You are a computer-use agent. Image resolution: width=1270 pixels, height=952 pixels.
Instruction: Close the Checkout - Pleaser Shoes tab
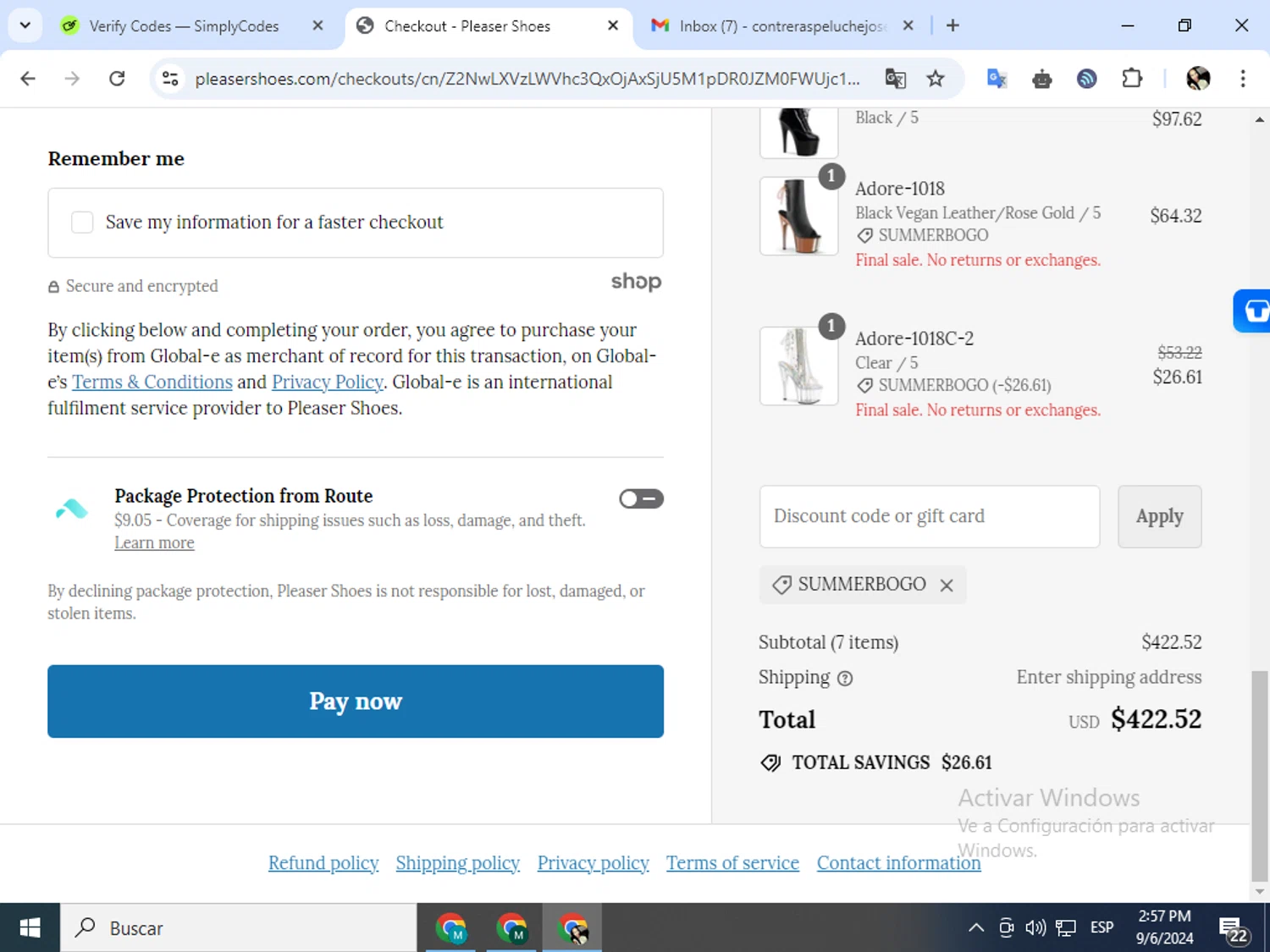[x=613, y=25]
